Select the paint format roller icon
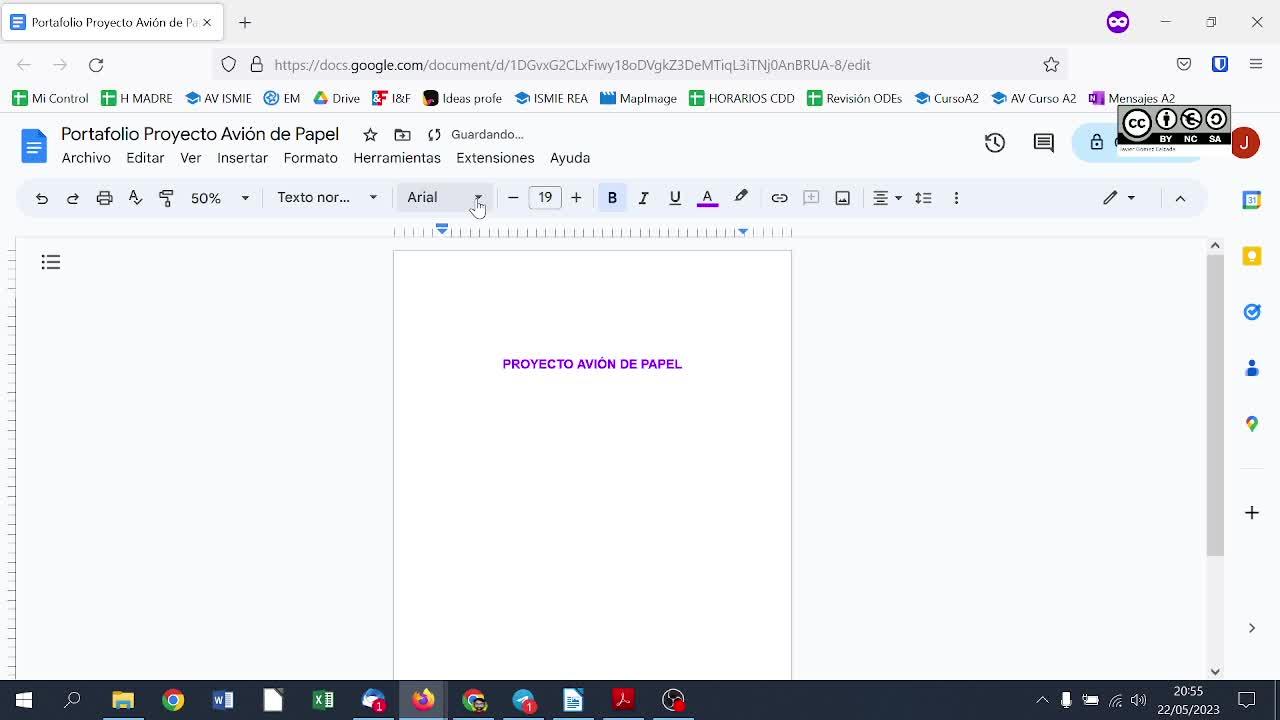 166,198
